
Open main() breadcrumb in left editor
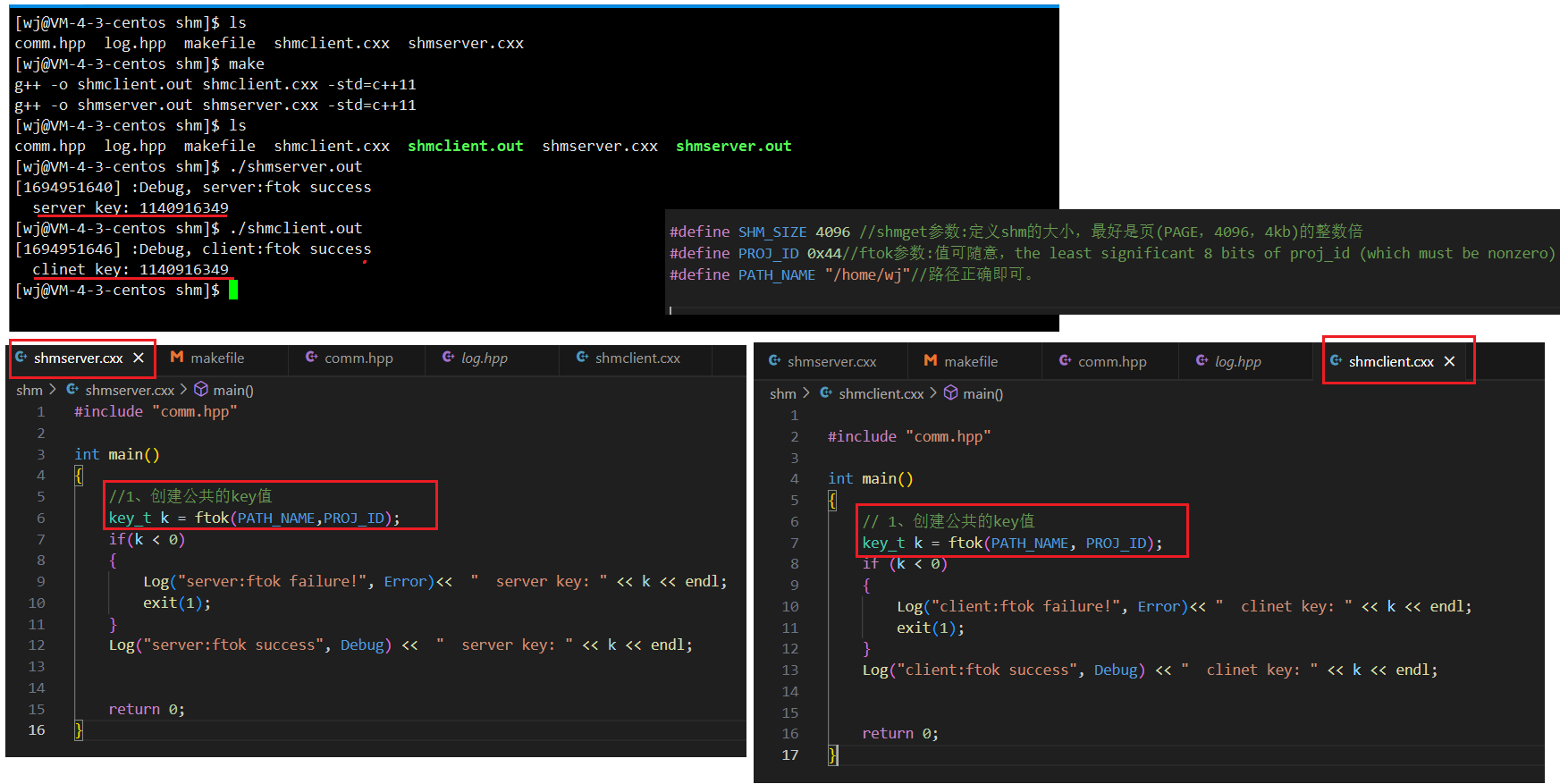pos(233,390)
